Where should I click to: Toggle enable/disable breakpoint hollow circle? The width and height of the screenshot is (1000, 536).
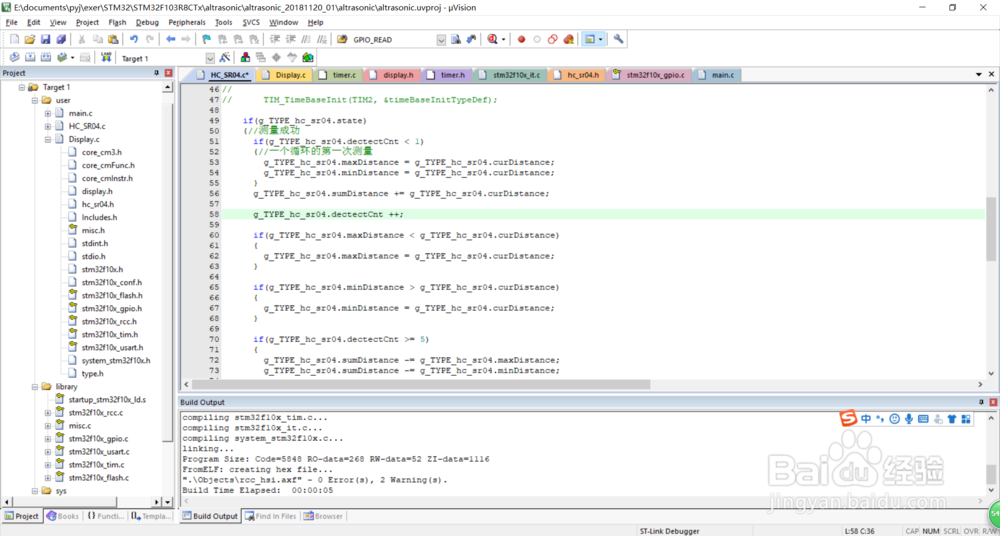click(x=536, y=40)
